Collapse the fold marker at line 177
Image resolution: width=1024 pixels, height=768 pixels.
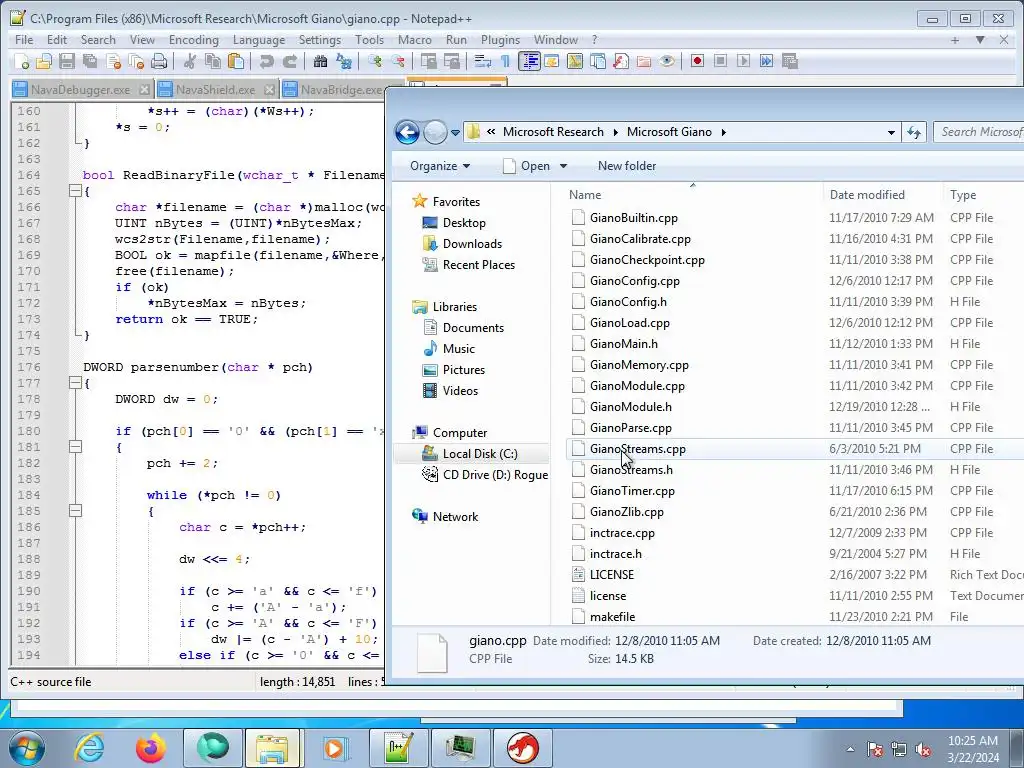[x=75, y=383]
